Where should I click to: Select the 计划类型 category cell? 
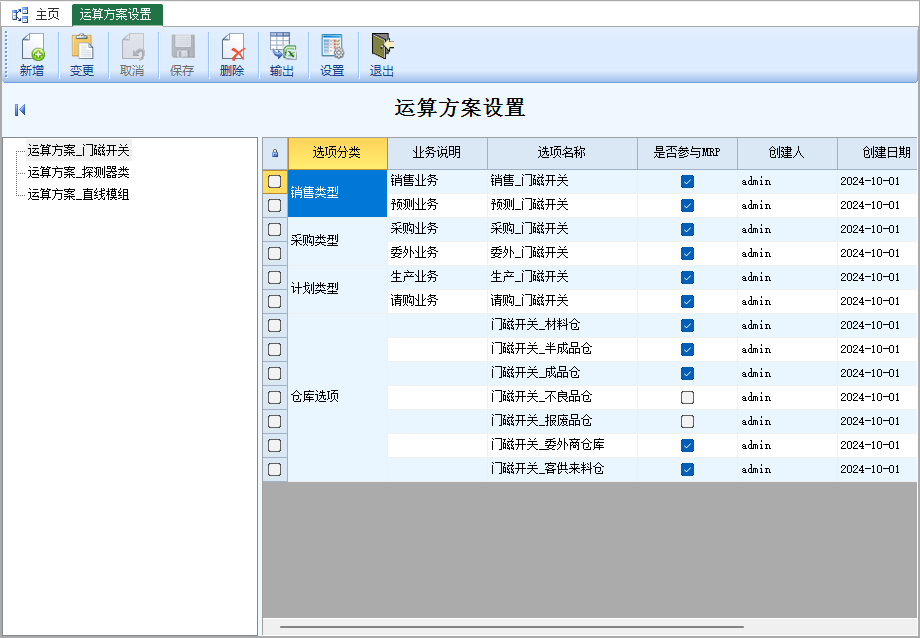pos(337,289)
